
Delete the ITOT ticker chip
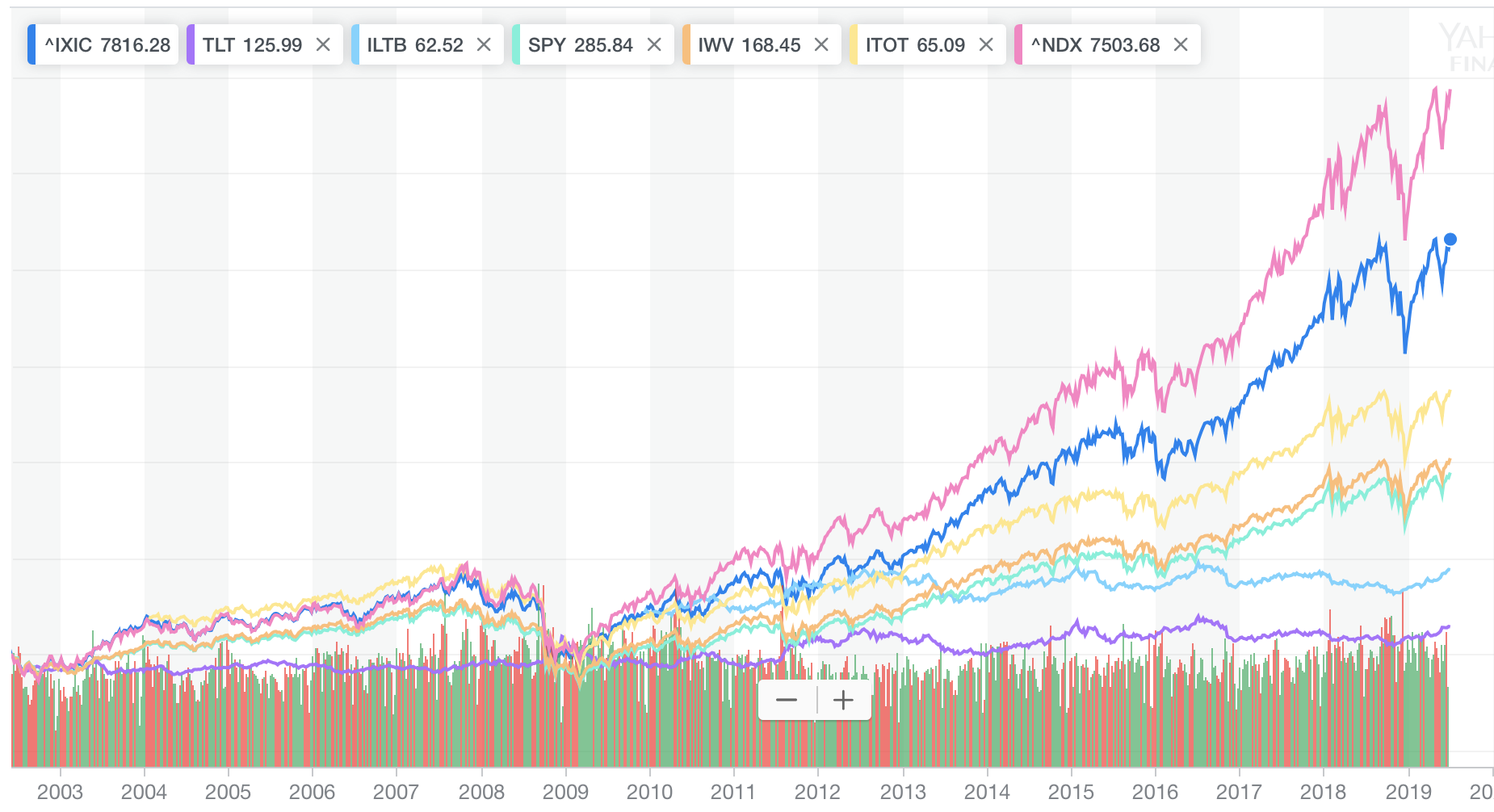[986, 45]
